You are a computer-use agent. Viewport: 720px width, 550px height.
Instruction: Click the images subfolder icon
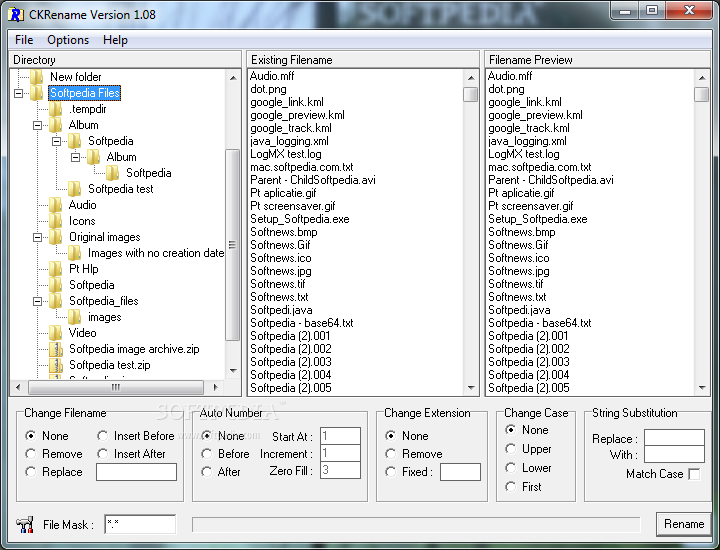74,317
